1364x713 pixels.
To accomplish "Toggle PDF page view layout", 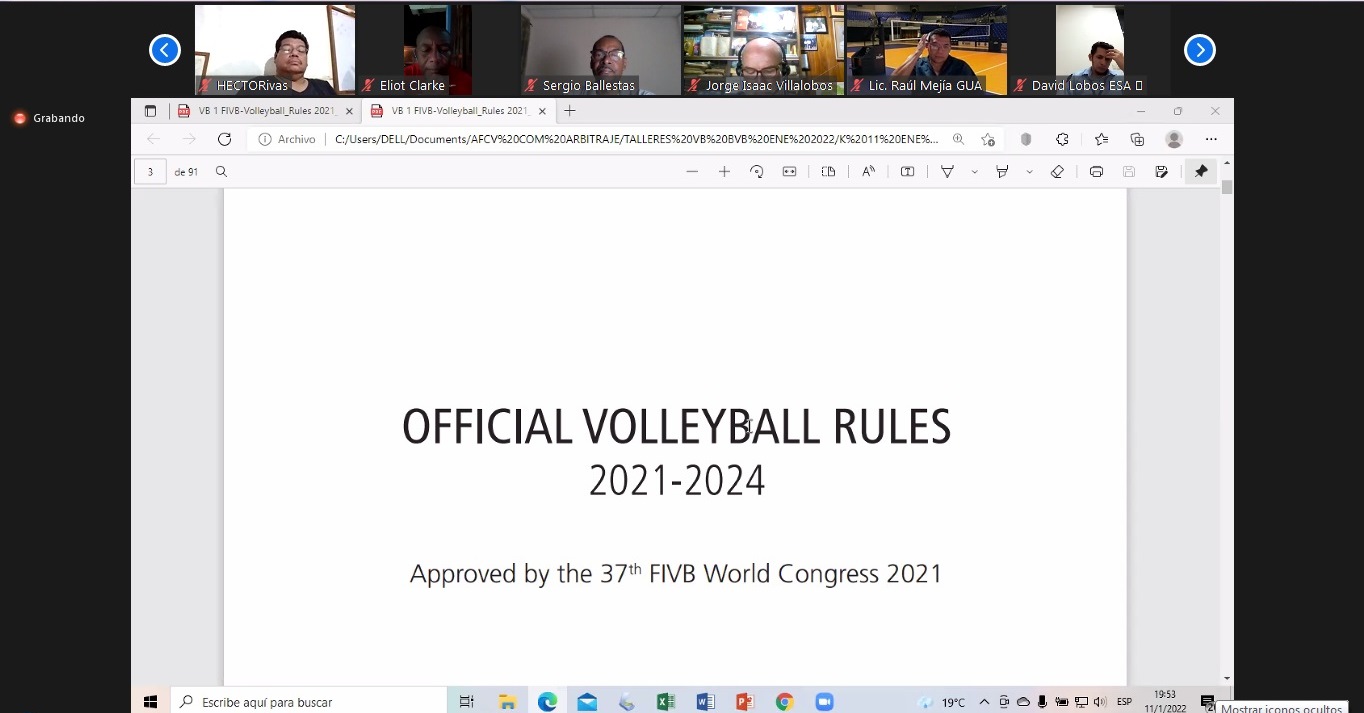I will [x=828, y=172].
